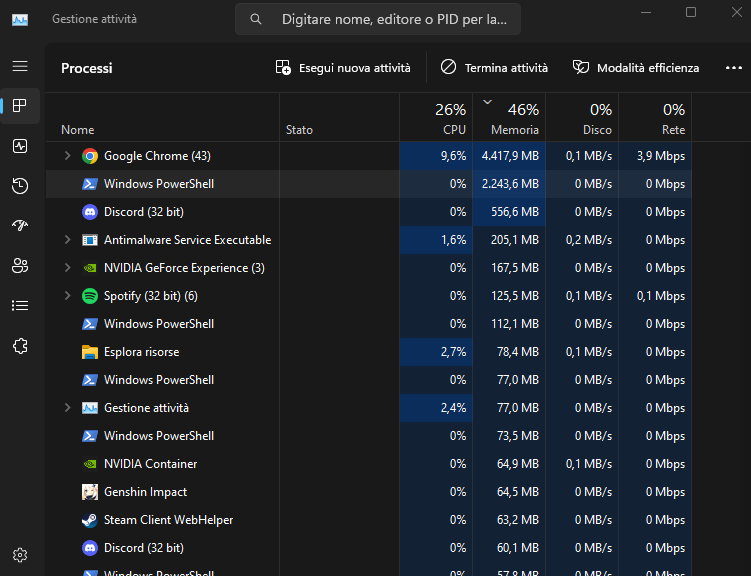Open the Users sidebar icon
751x576 pixels.
[20, 266]
